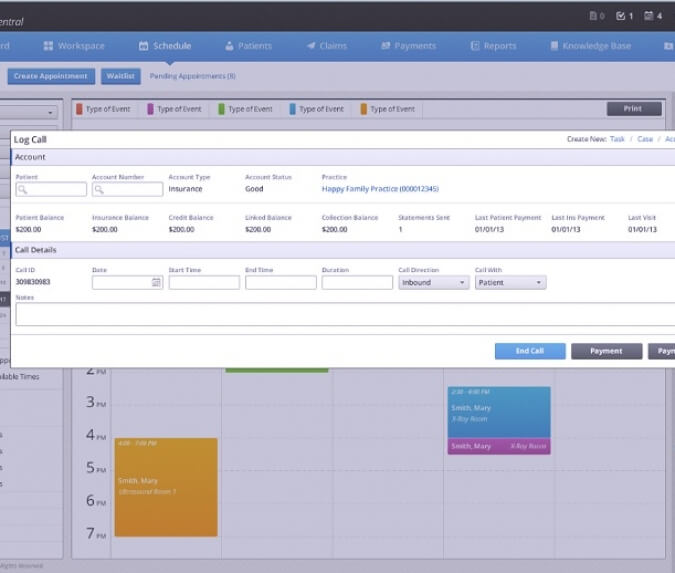Open the calendar picker in Date field
This screenshot has width=675, height=573.
click(x=156, y=283)
